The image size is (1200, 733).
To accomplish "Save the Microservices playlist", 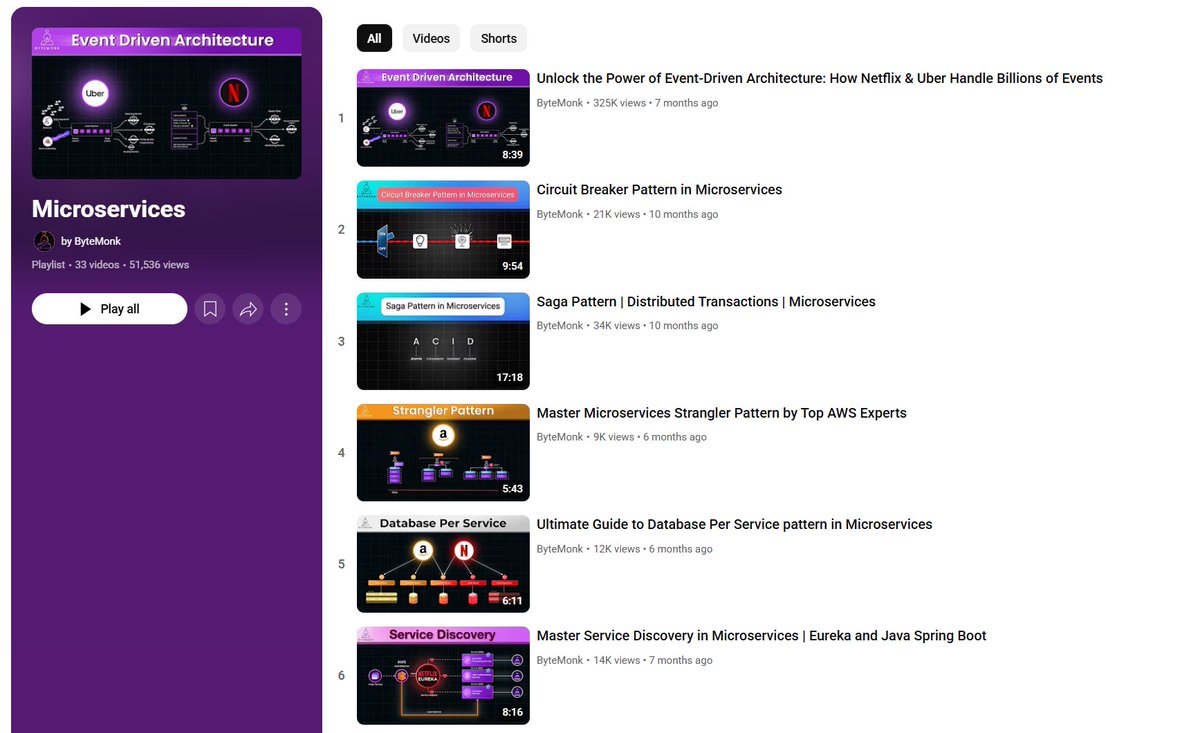I will [x=210, y=309].
